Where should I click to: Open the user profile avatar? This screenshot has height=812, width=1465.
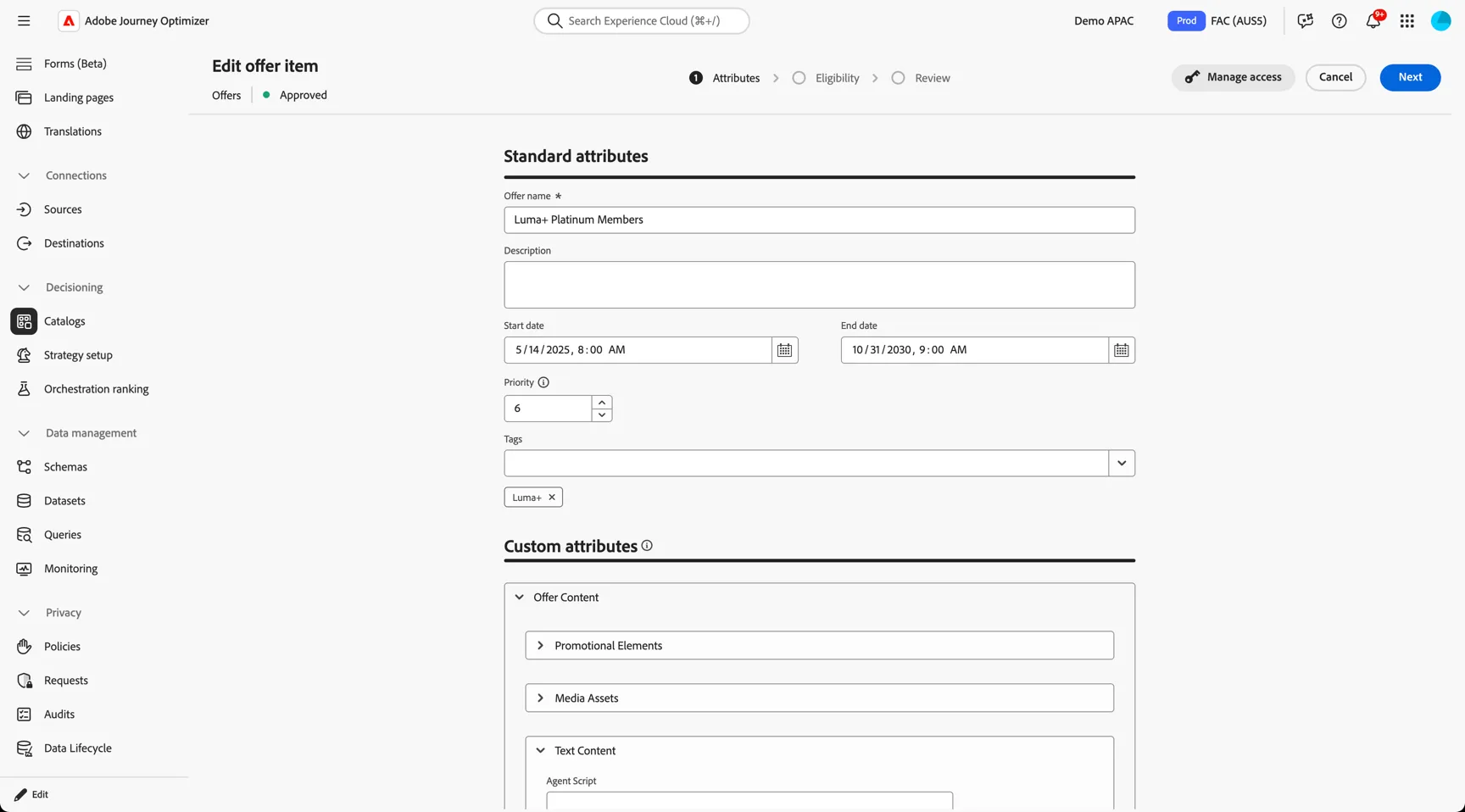[1440, 20]
